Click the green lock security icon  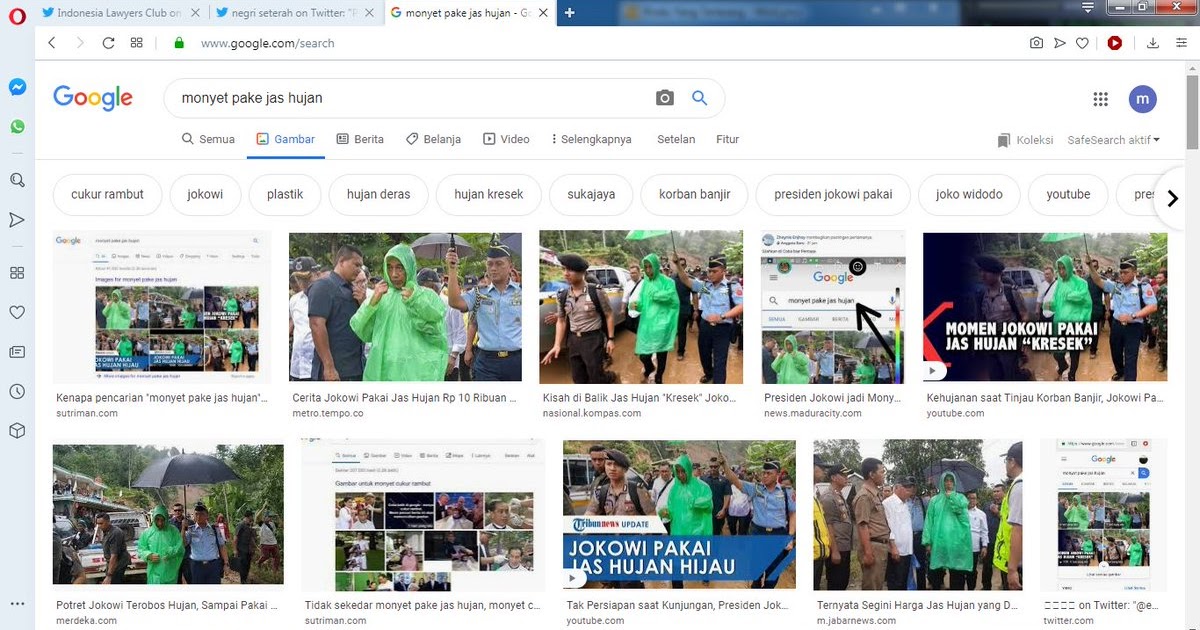tap(180, 43)
